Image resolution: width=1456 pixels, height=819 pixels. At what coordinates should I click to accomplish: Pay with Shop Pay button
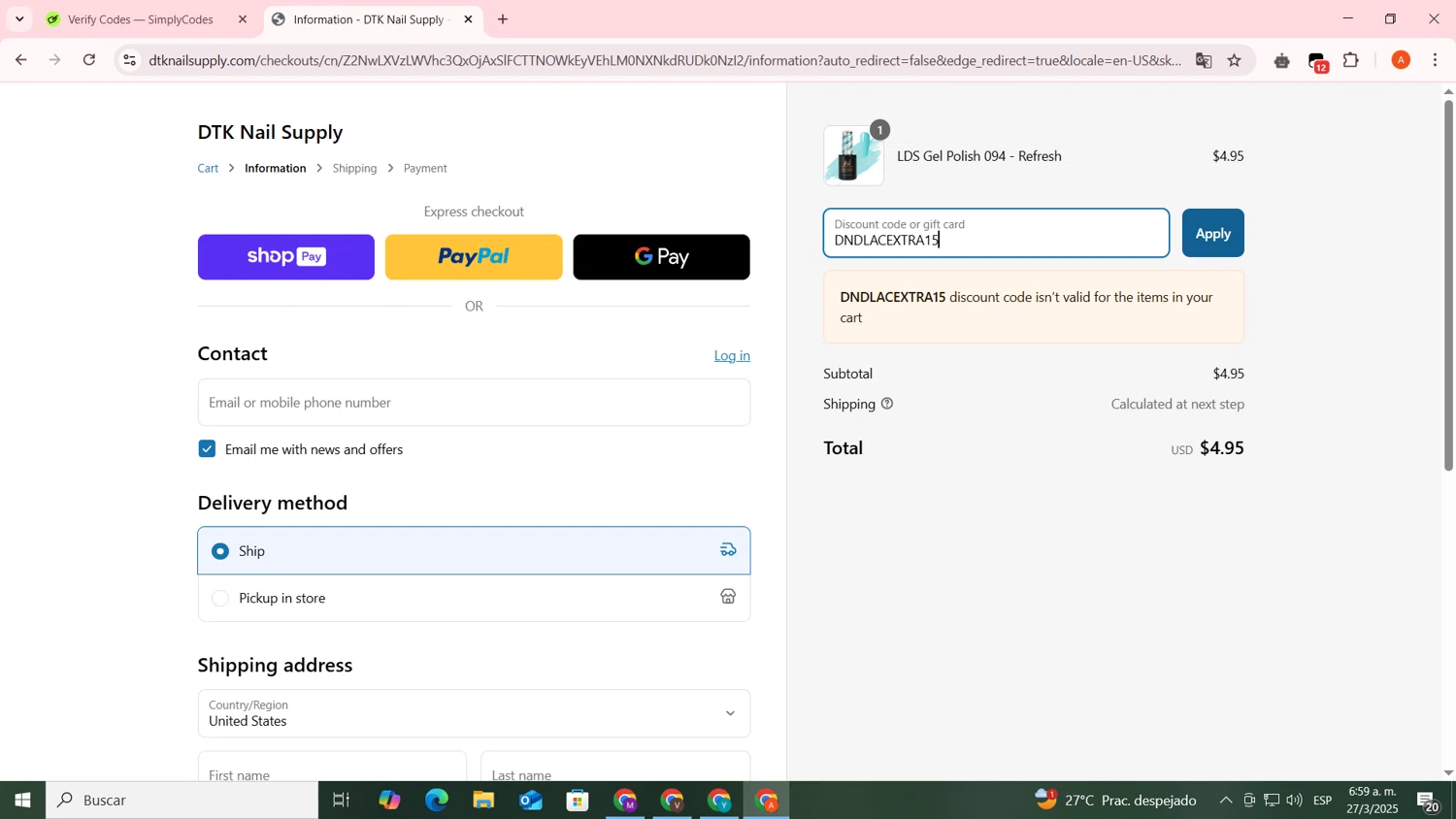click(x=286, y=257)
